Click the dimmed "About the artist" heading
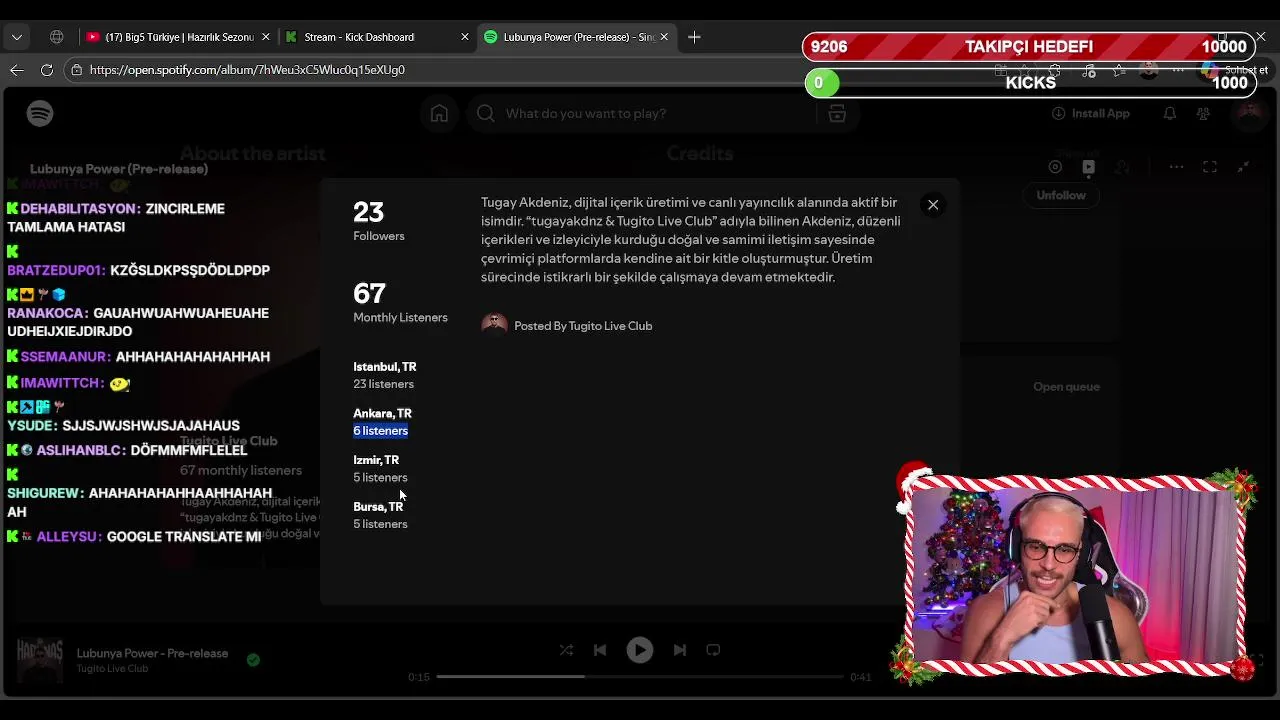Image resolution: width=1280 pixels, height=720 pixels. [253, 154]
